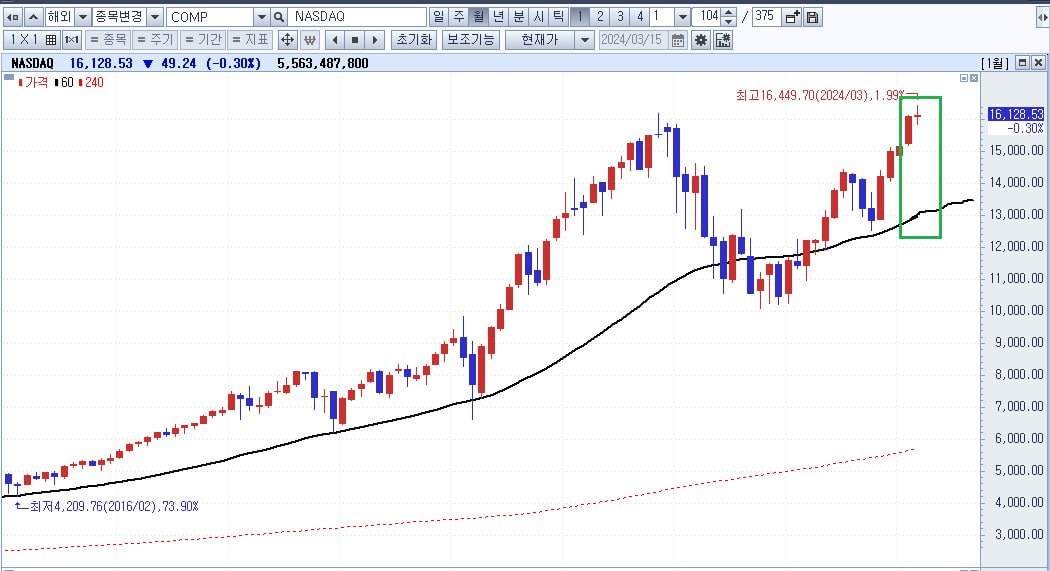Screen dimensions: 1050x571
Task: Click the NASDAQ index name in header
Action: (x=32, y=64)
